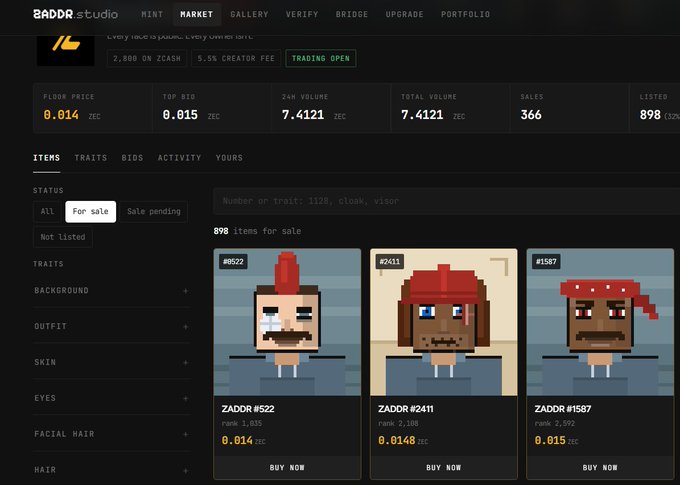Click the #0522 badge on the card

click(233, 262)
